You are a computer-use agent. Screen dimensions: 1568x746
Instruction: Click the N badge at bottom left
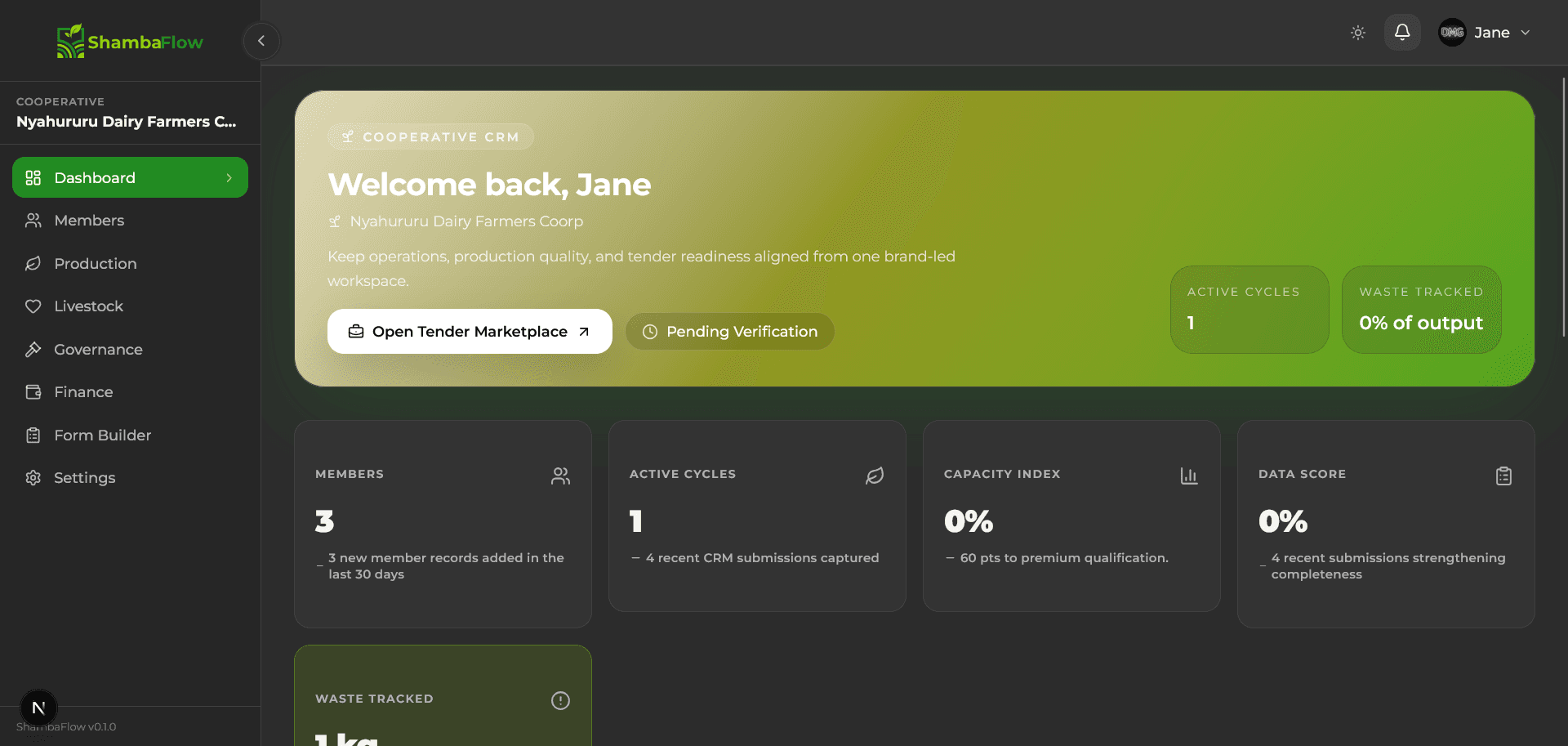click(38, 708)
